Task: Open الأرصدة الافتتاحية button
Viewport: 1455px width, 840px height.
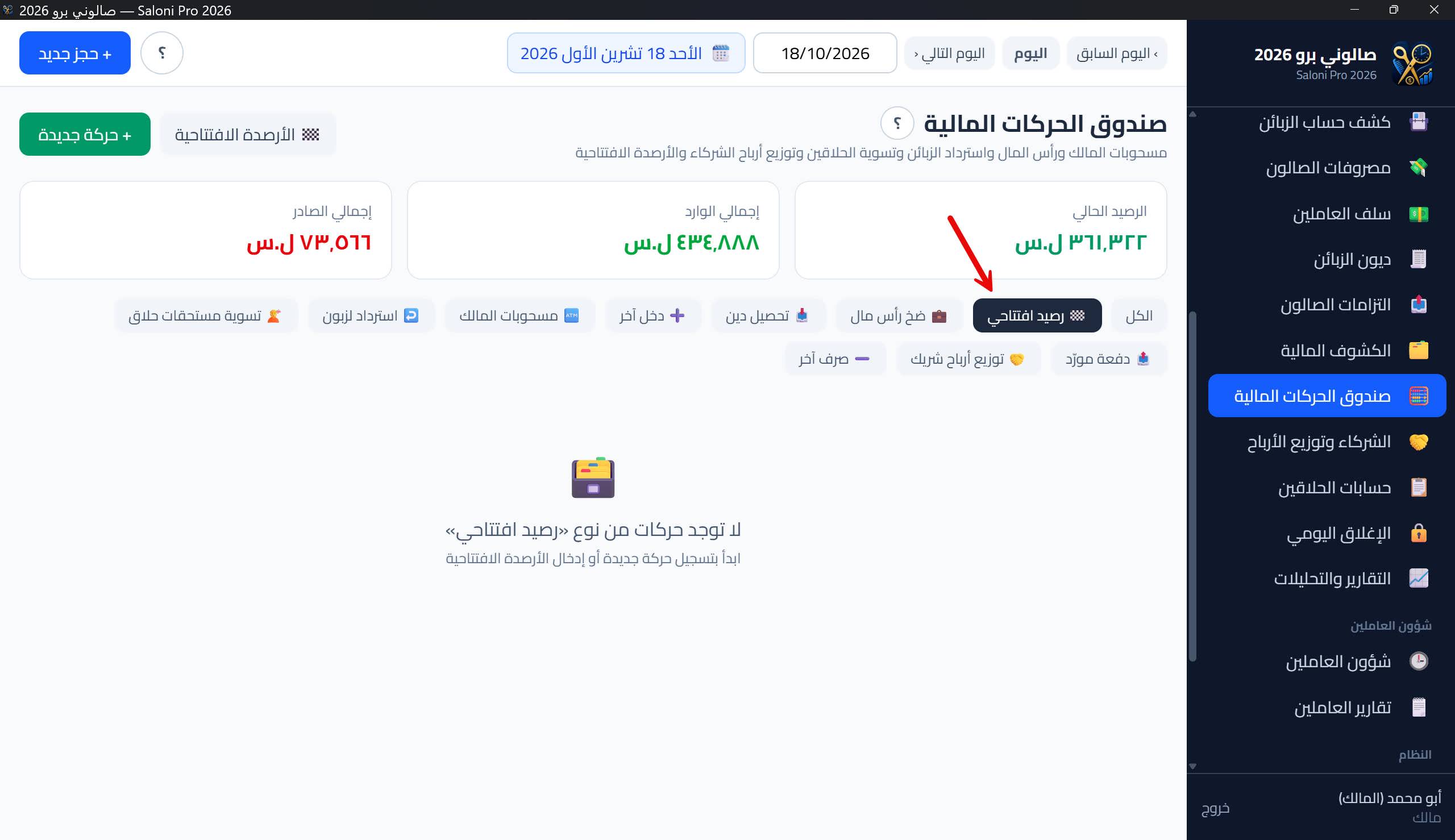Action: coord(247,135)
